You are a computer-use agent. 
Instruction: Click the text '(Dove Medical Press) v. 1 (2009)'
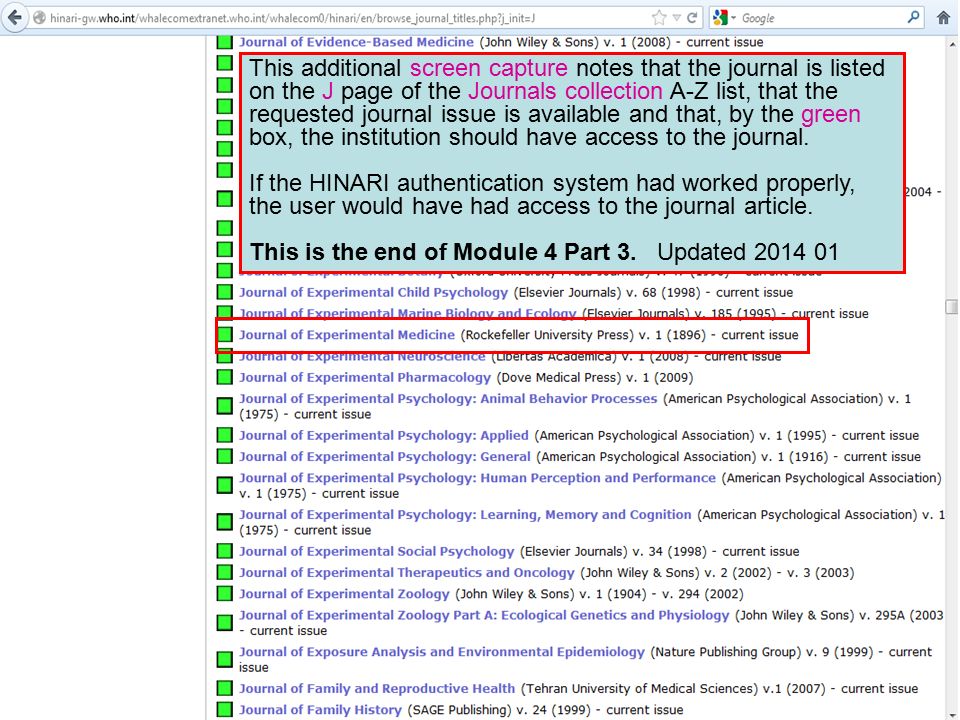595,377
